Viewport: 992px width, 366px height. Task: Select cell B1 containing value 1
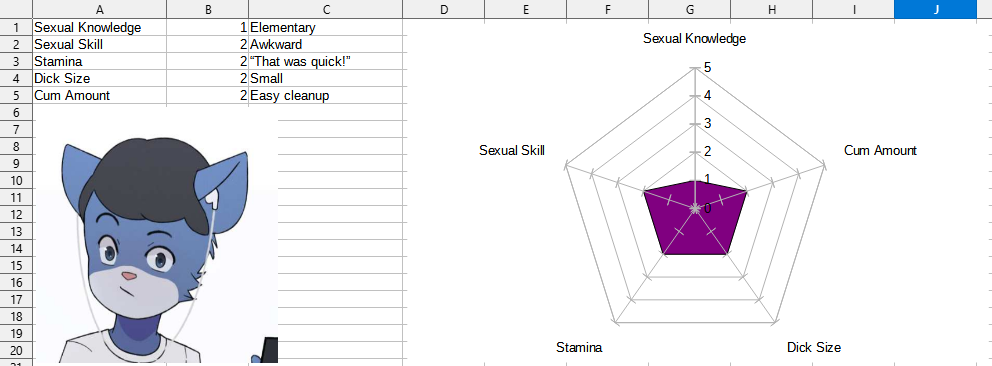pyautogui.click(x=208, y=28)
